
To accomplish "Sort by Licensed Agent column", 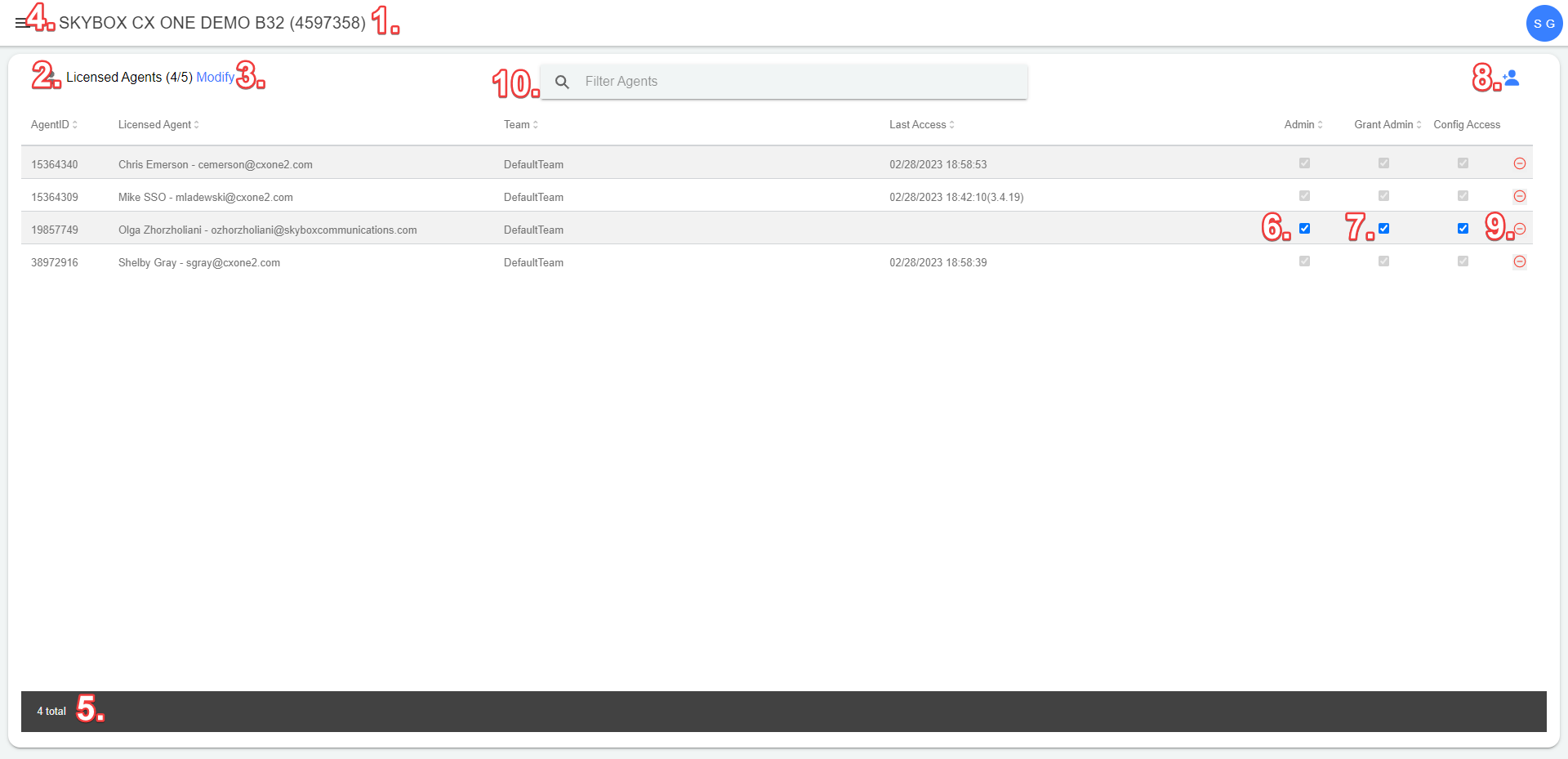I will point(158,125).
